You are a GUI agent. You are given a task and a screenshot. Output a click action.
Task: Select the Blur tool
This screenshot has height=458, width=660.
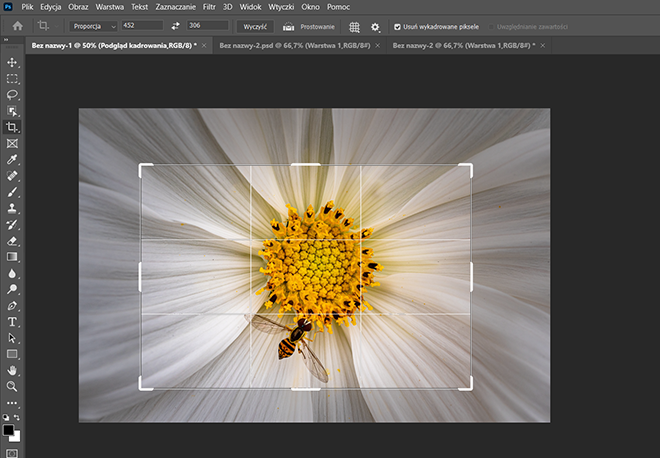12,273
